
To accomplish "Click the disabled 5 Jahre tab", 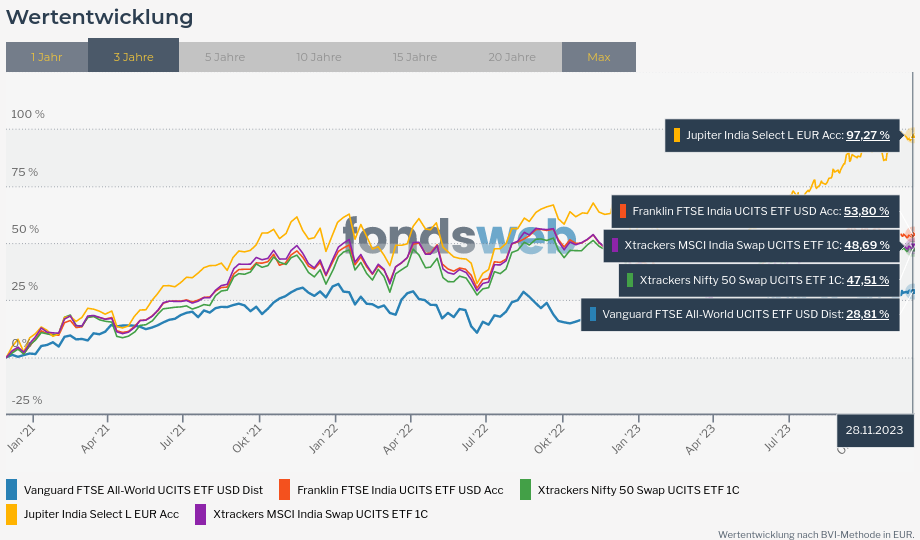I will click(224, 57).
